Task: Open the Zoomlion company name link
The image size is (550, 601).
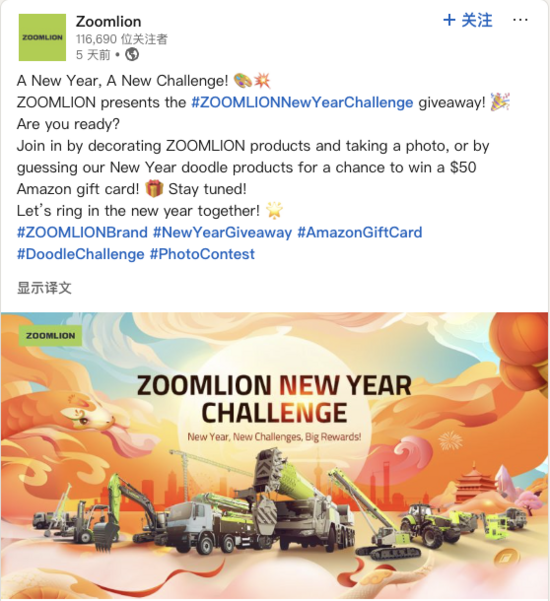Action: pyautogui.click(x=108, y=21)
